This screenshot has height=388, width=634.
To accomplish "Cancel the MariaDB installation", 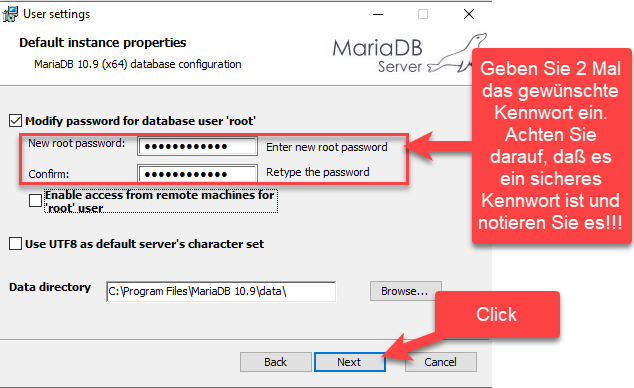I will click(x=441, y=362).
